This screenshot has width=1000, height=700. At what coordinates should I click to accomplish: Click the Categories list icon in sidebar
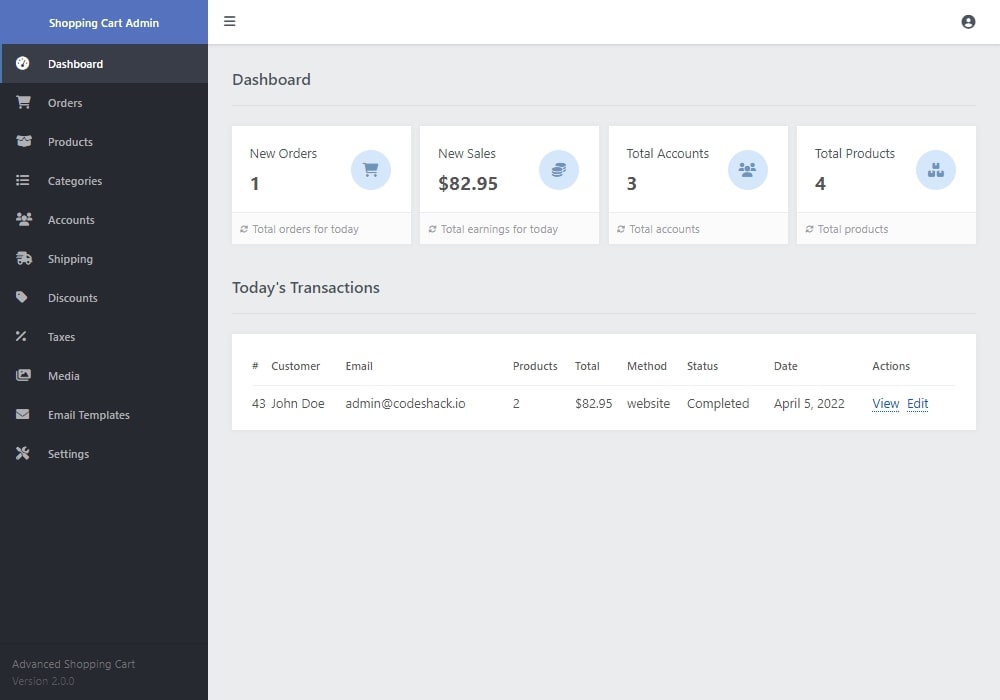coord(23,180)
